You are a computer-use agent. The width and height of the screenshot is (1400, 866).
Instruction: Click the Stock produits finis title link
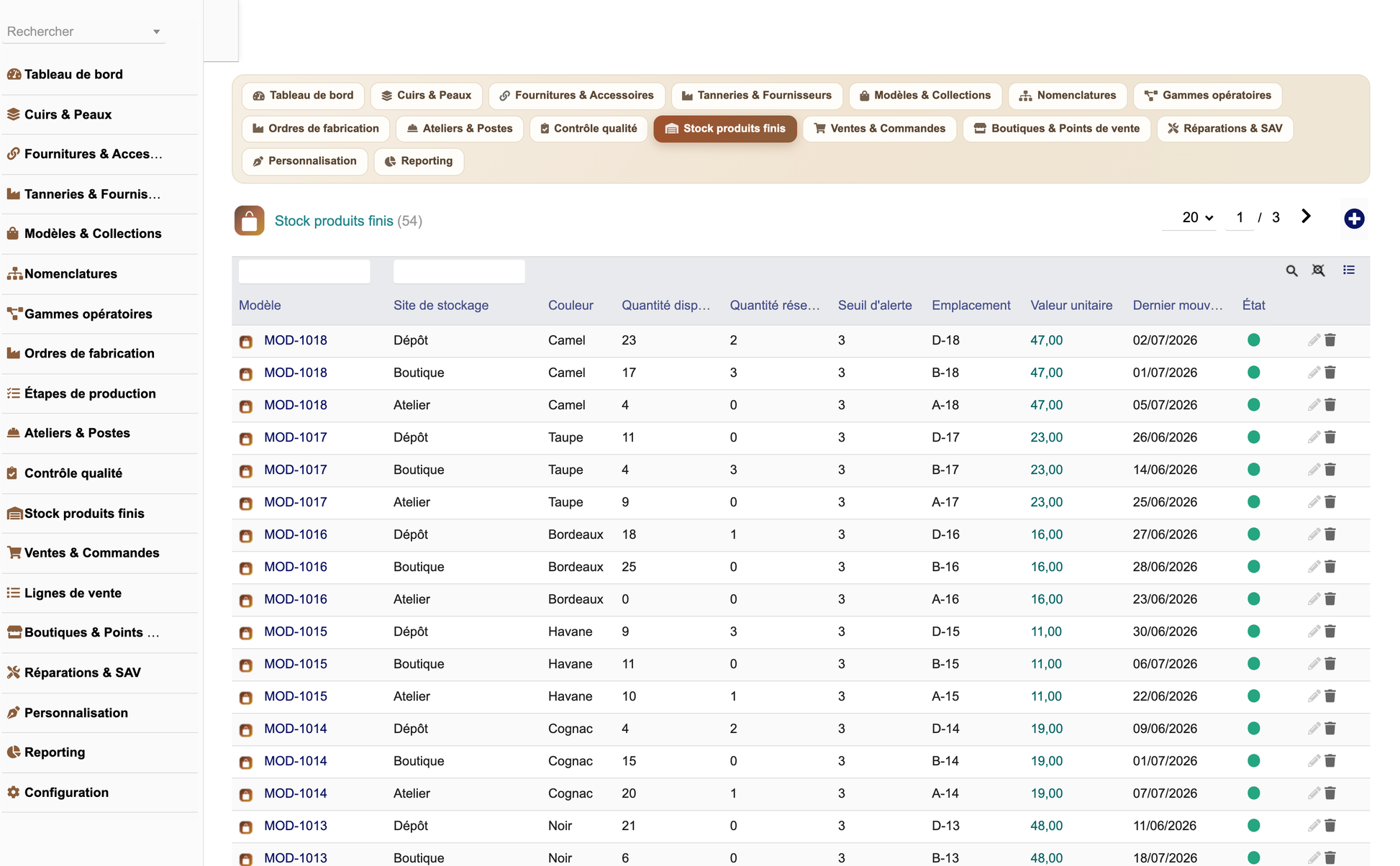334,221
